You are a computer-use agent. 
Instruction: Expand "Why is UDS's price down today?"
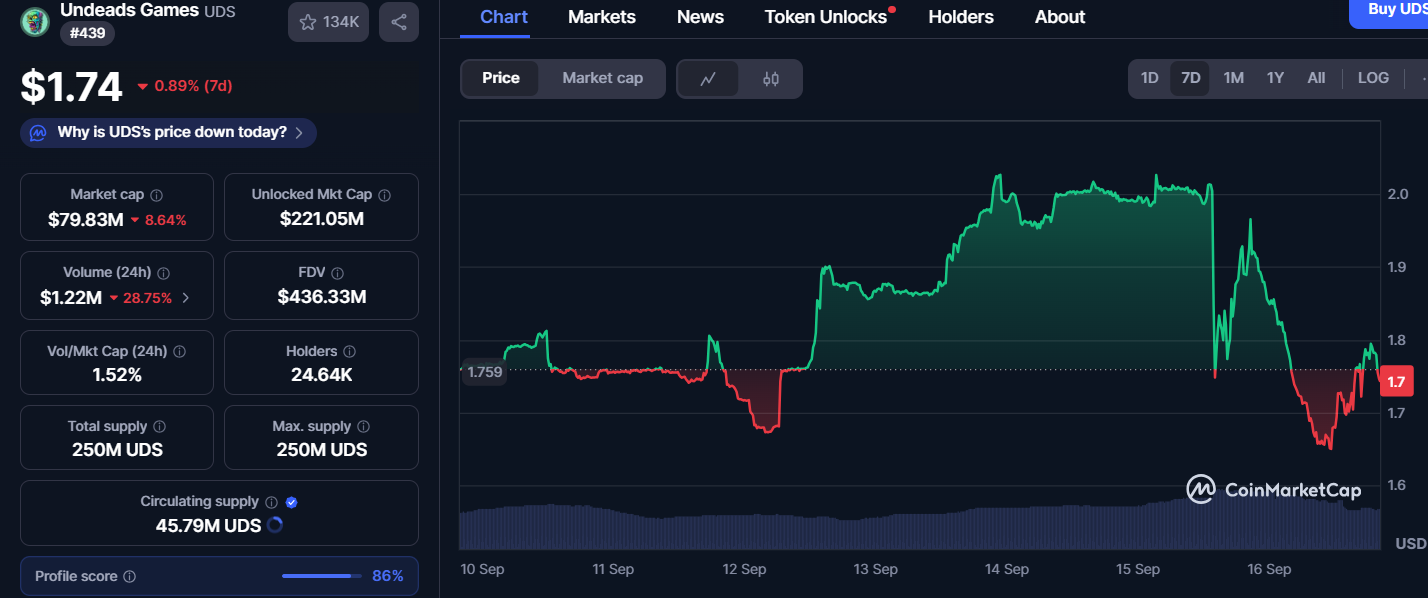coord(169,132)
